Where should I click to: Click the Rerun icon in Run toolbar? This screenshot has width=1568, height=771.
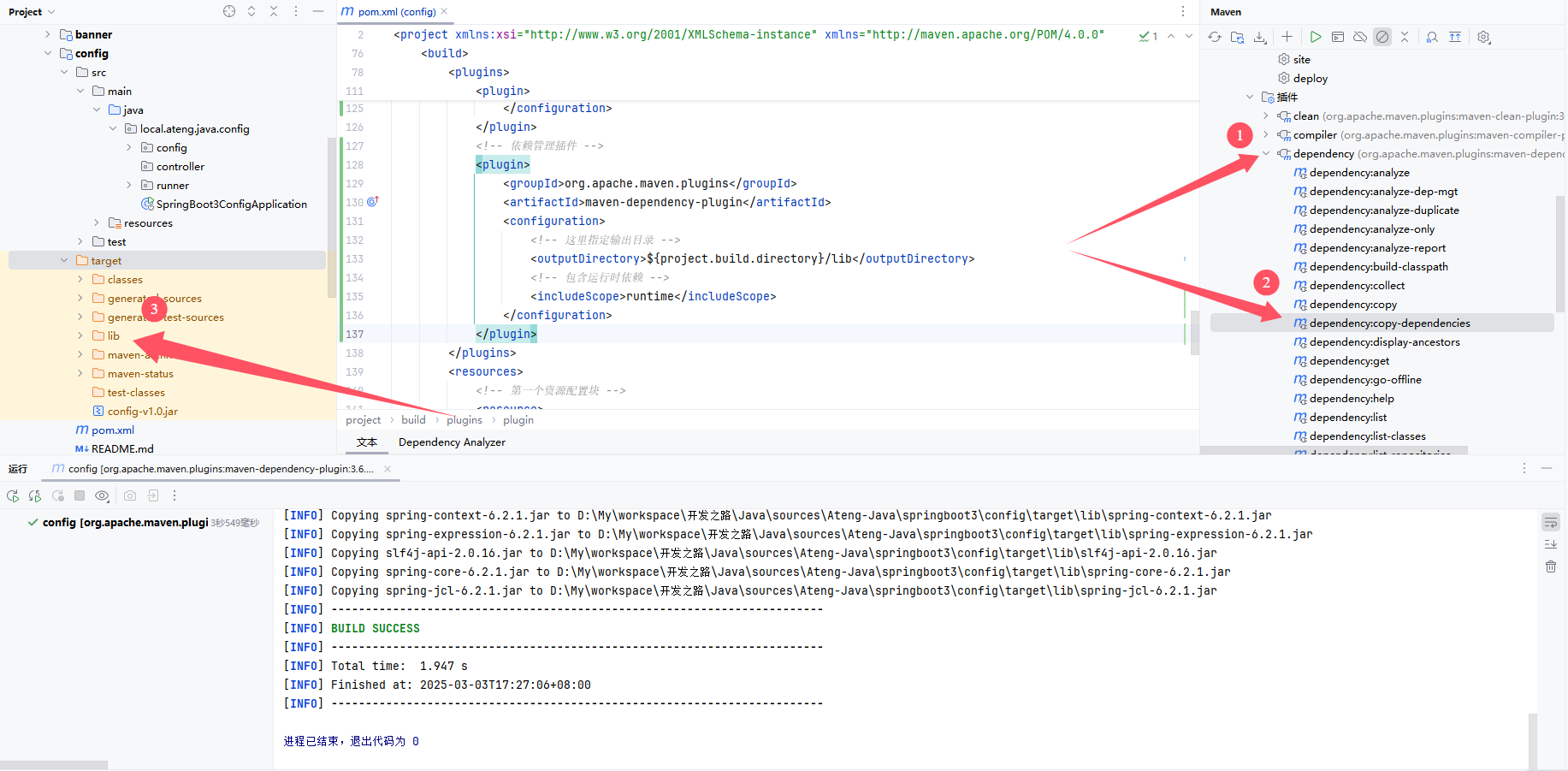13,495
